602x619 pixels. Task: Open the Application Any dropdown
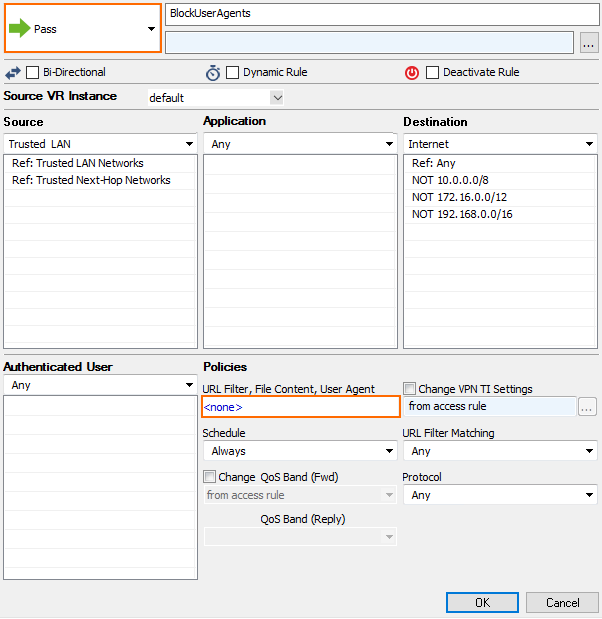click(300, 144)
